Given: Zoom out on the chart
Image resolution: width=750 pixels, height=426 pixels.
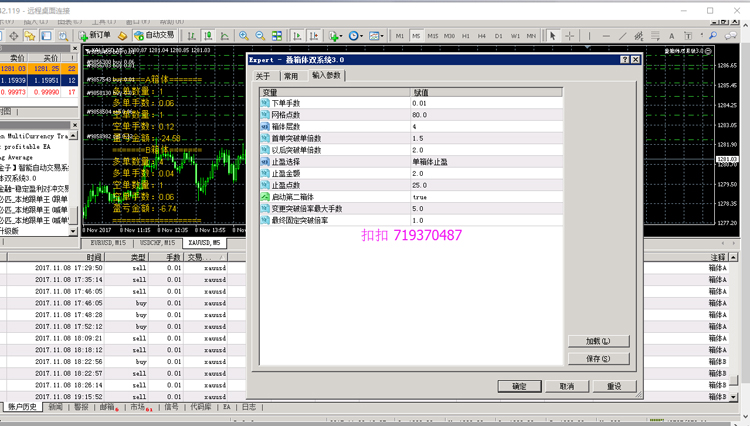Looking at the screenshot, I should click(260, 36).
